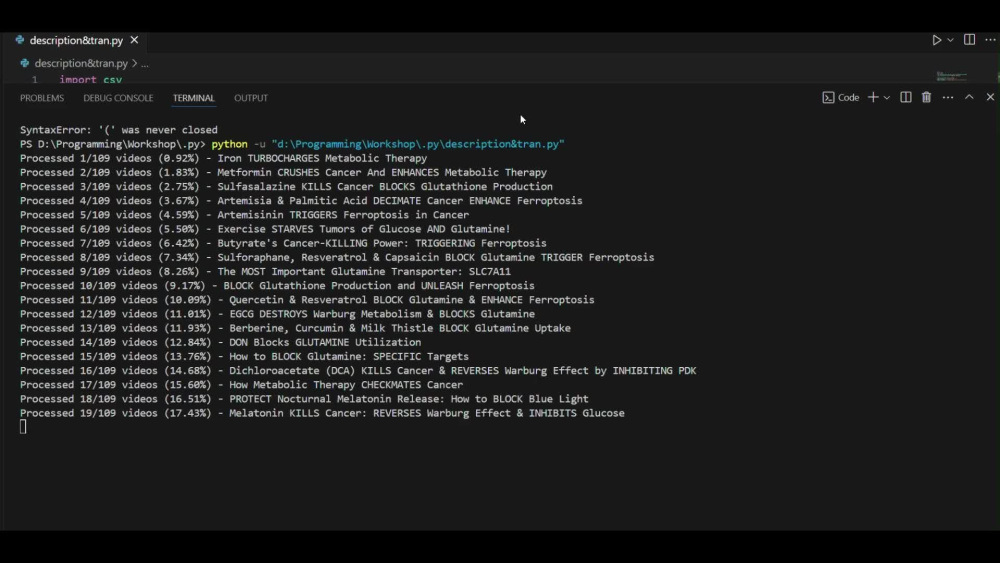Viewport: 1000px width, 563px height.
Task: Create a new terminal with plus icon
Action: 873,97
